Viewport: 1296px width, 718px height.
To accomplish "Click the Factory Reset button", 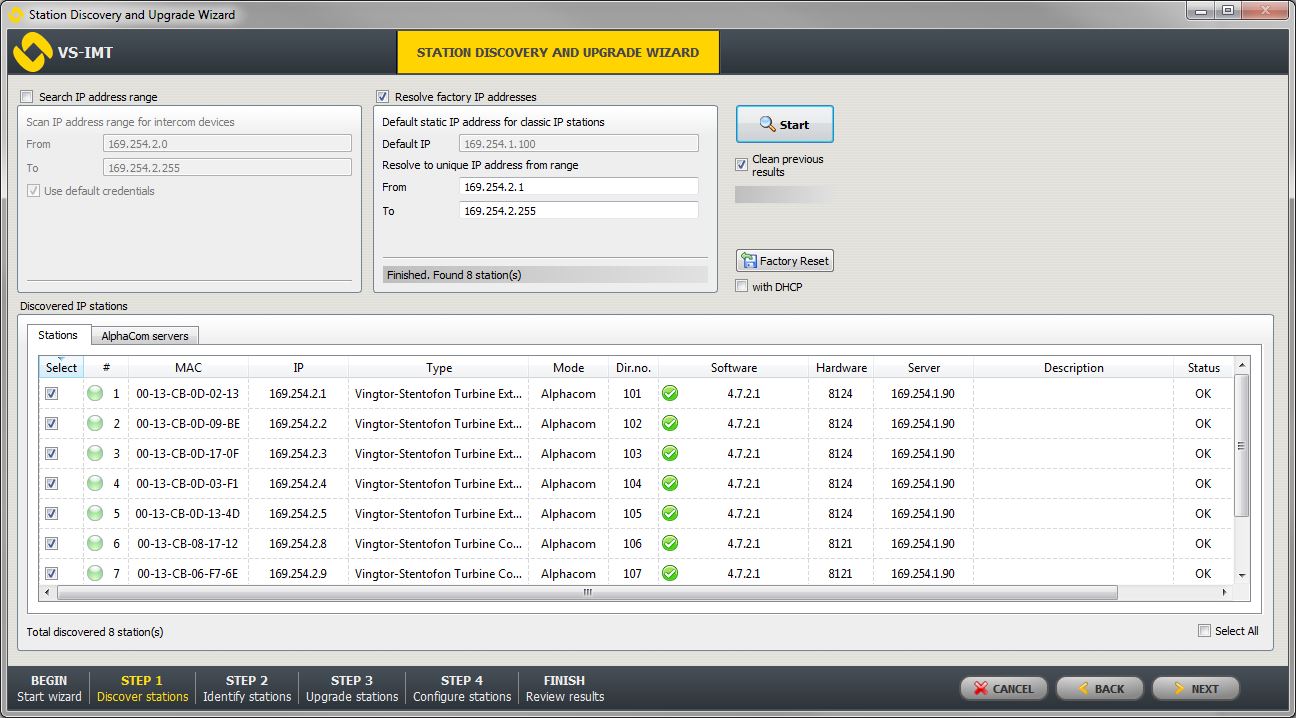I will point(785,261).
